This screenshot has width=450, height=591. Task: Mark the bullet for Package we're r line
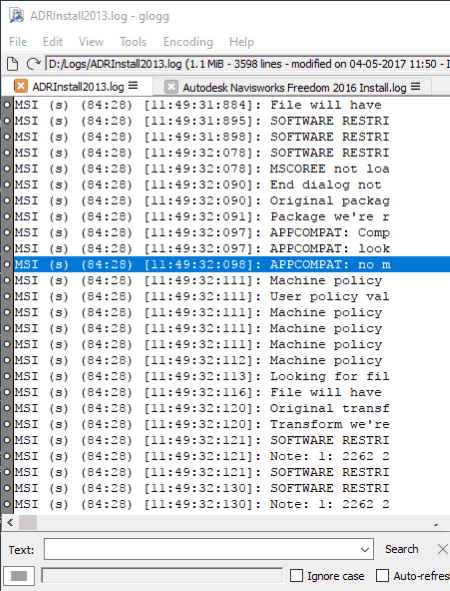click(7, 217)
